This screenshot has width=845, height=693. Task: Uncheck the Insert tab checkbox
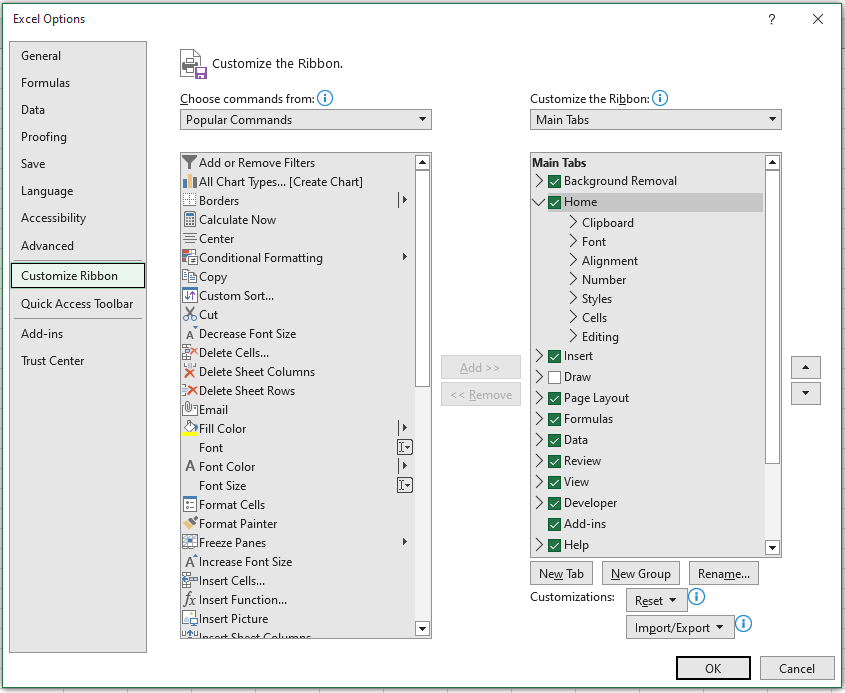click(x=554, y=357)
